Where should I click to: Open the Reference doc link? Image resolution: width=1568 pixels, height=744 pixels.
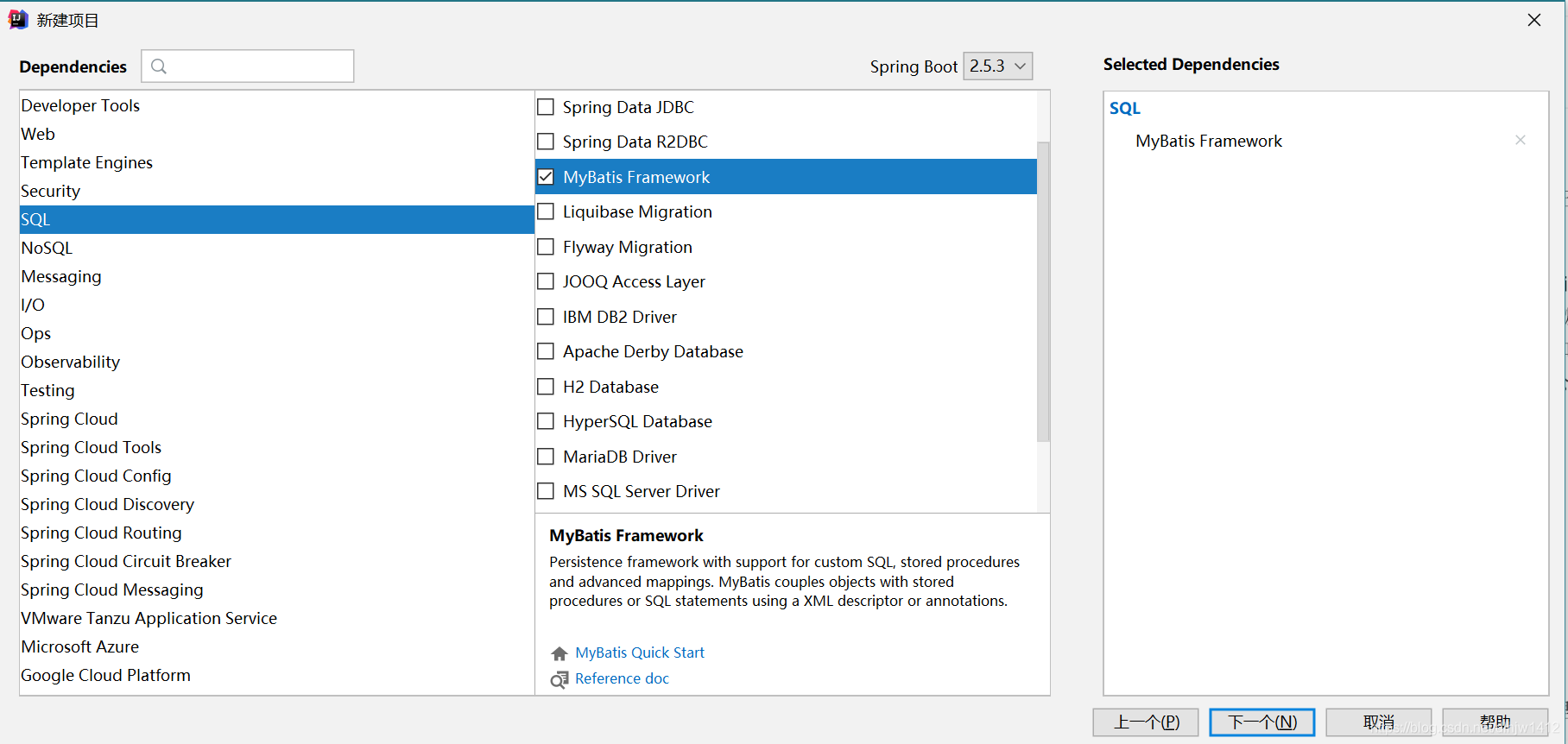[622, 678]
